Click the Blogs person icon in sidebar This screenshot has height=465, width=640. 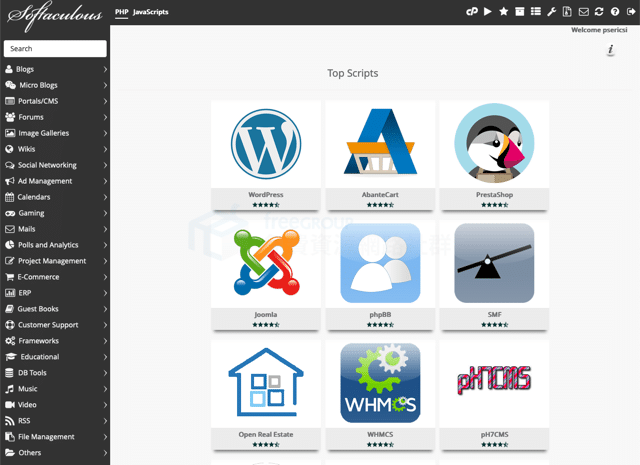tap(9, 69)
